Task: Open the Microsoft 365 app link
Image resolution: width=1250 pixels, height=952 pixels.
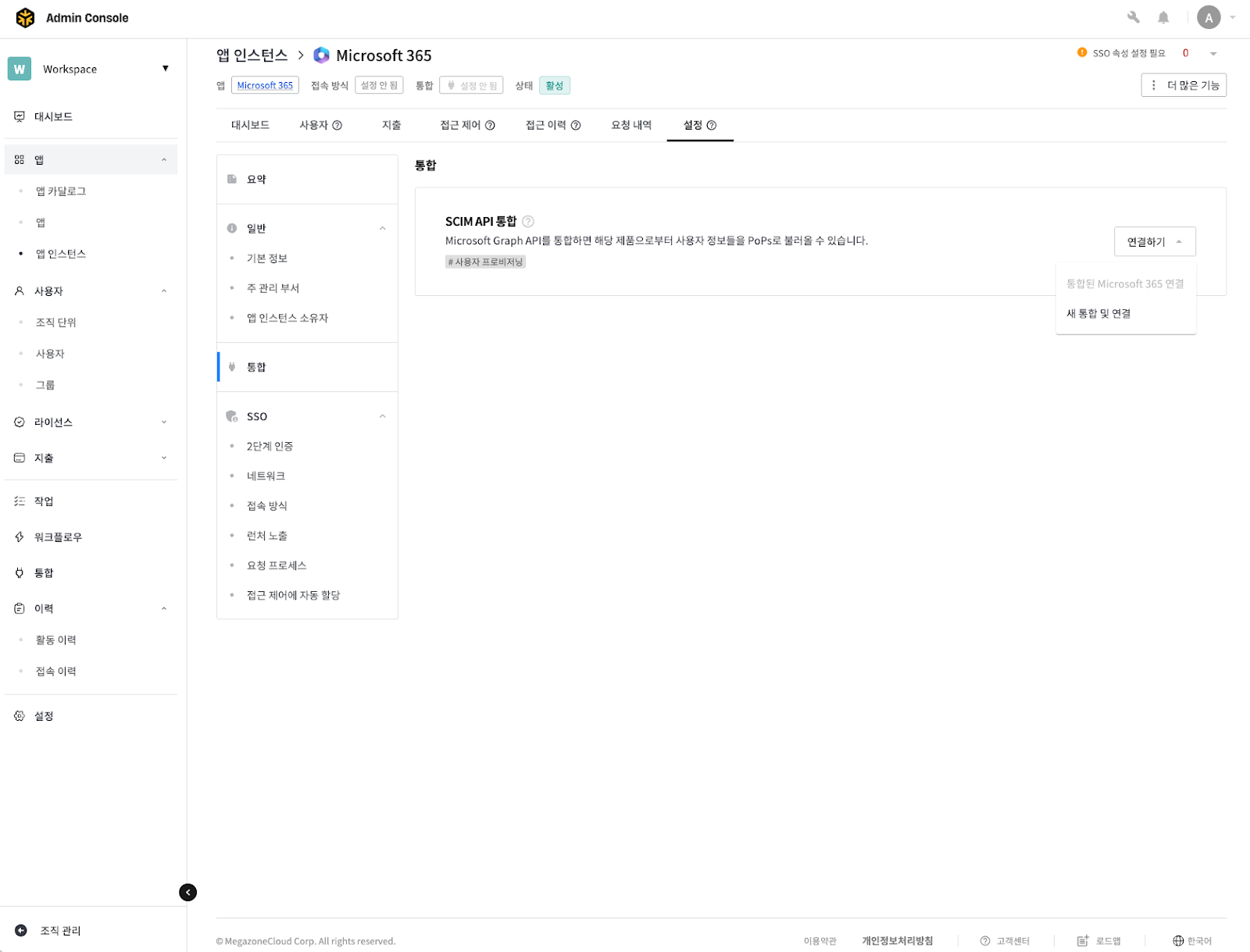Action: click(265, 85)
